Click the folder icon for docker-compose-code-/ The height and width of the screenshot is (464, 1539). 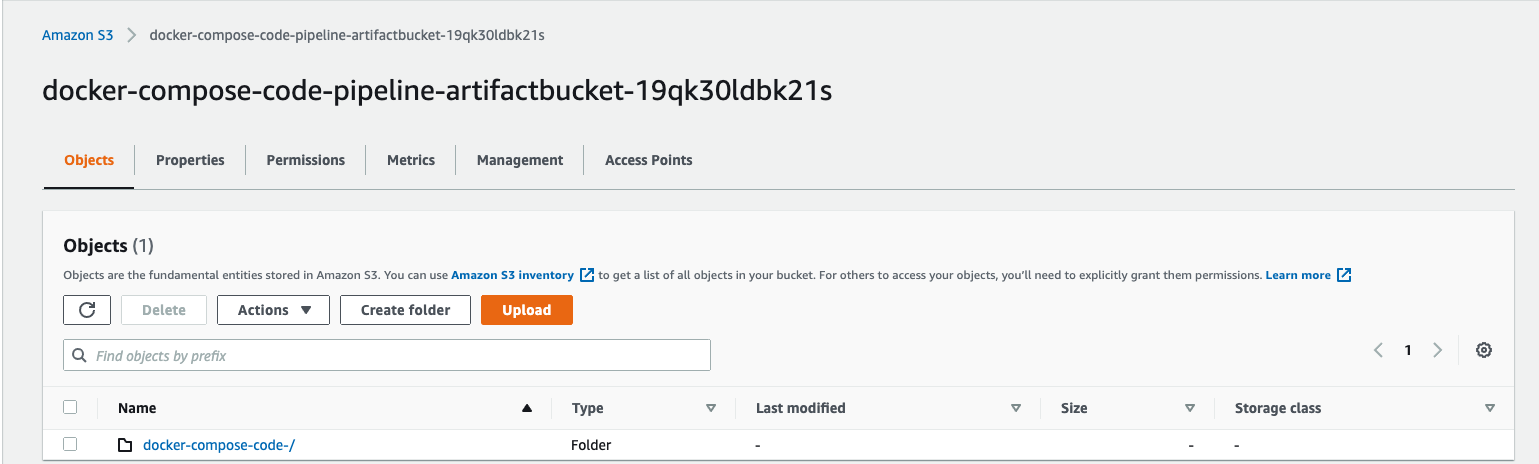pyautogui.click(x=125, y=445)
